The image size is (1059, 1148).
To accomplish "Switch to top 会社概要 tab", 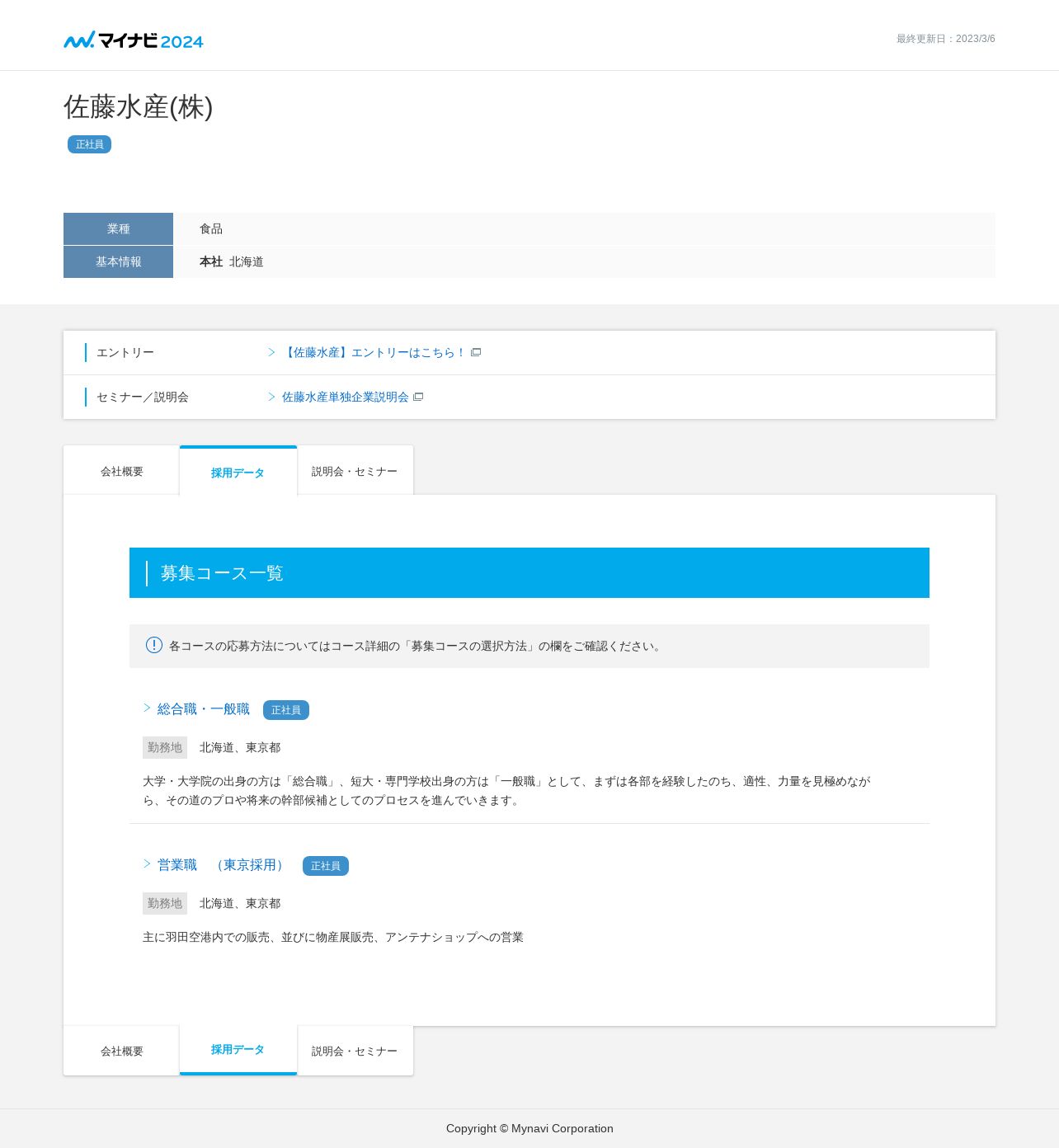I will (121, 471).
